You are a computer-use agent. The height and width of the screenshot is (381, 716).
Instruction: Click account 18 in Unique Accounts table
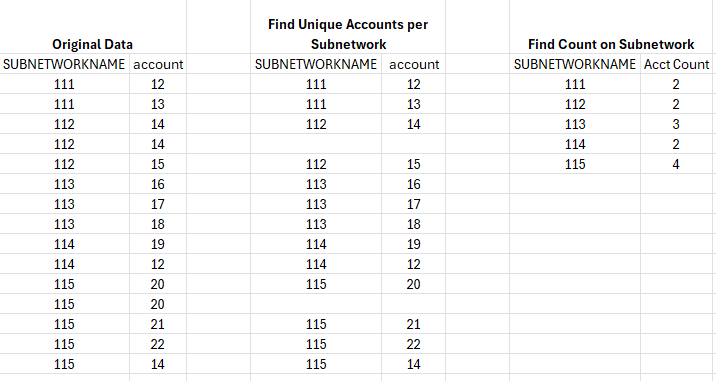coord(414,225)
